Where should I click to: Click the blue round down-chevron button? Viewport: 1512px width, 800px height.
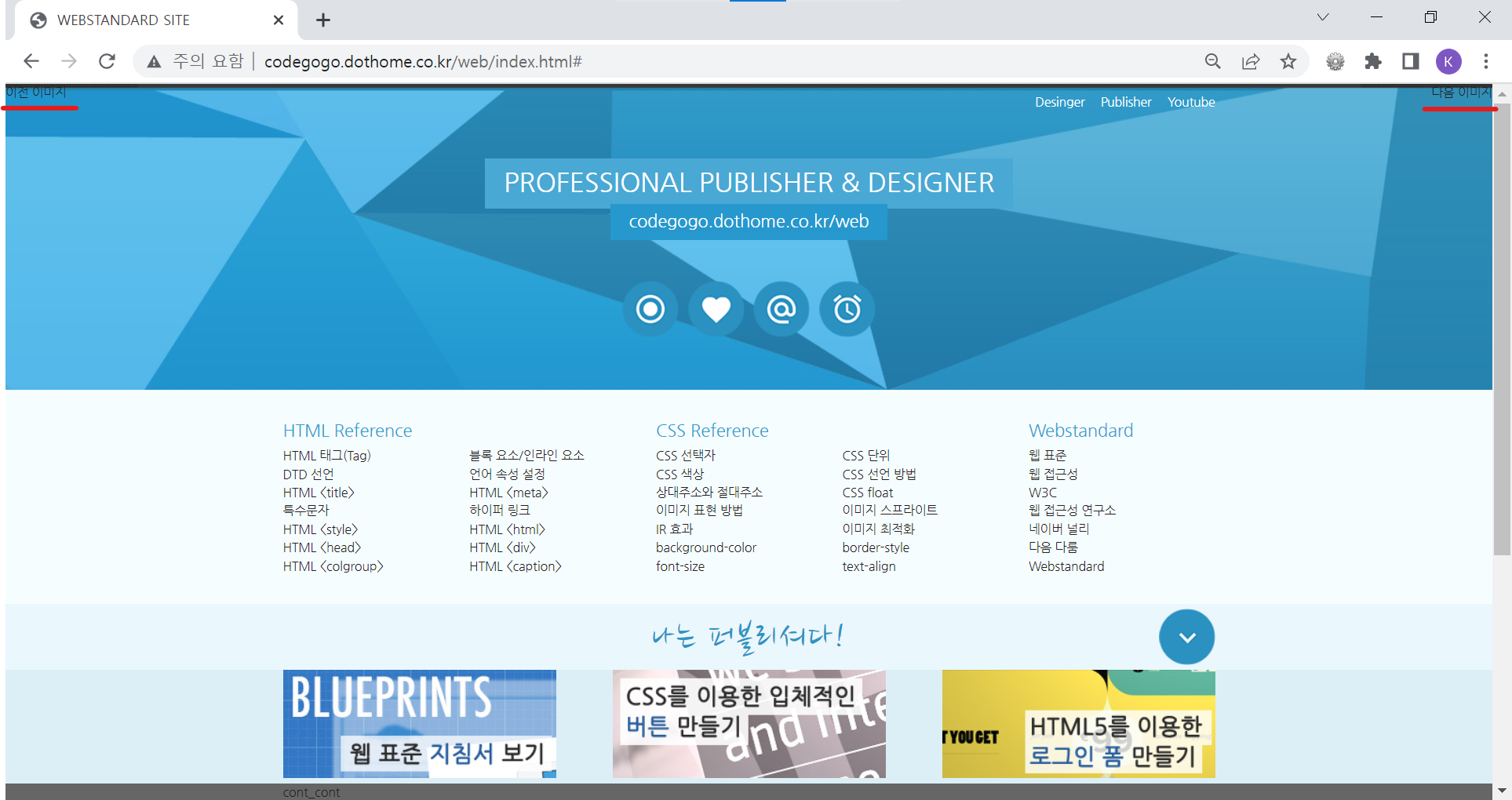point(1186,637)
